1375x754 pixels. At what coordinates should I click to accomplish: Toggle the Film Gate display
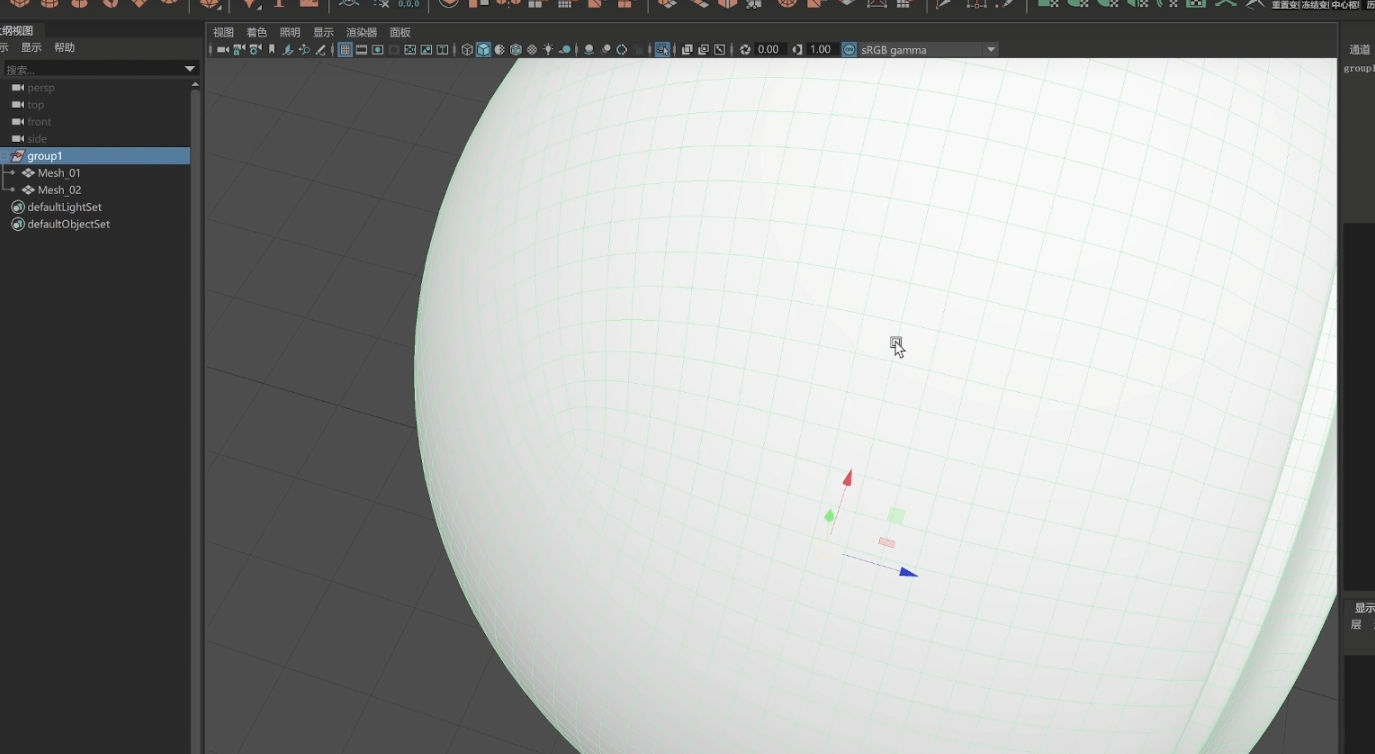[x=361, y=49]
